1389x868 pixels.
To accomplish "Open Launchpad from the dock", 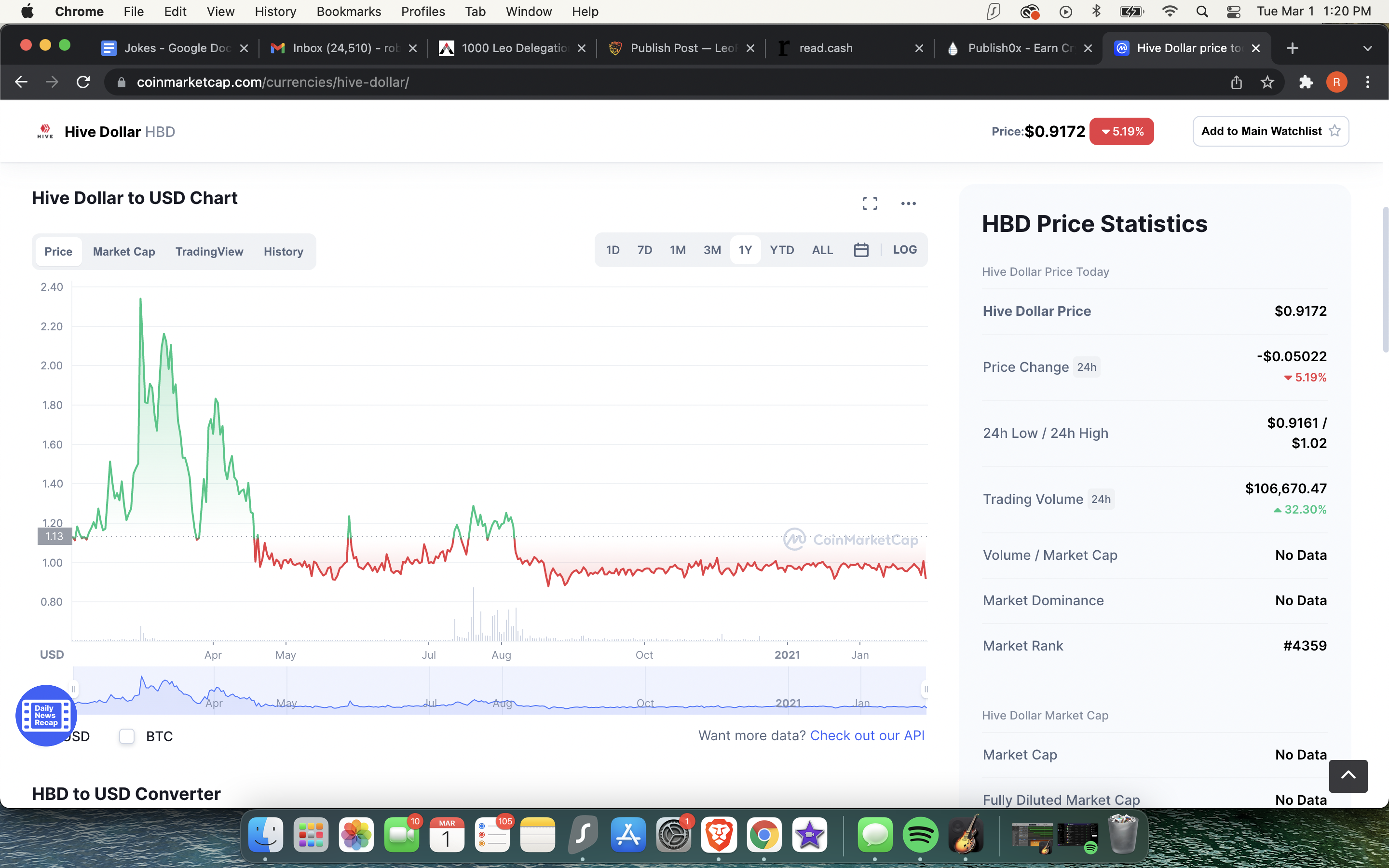I will tap(311, 835).
